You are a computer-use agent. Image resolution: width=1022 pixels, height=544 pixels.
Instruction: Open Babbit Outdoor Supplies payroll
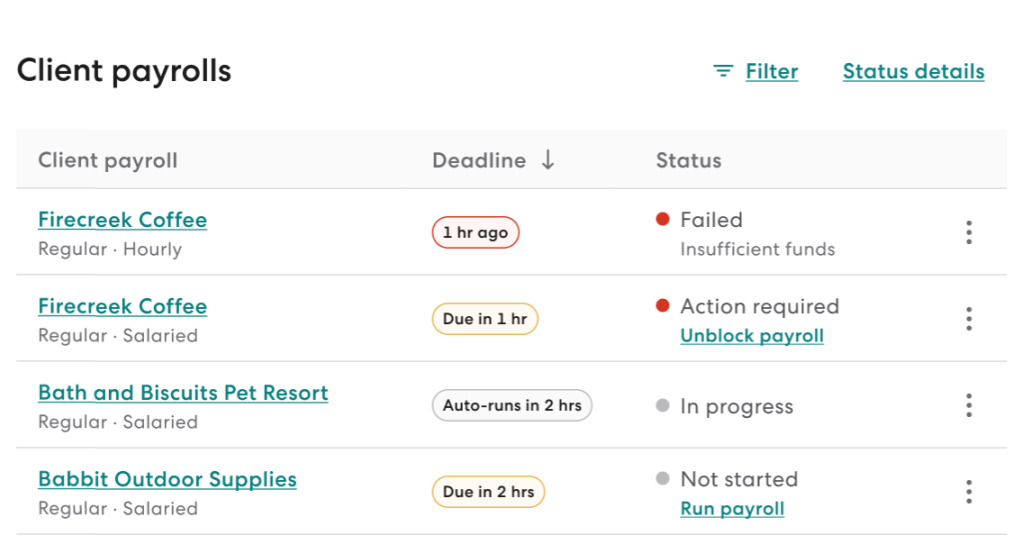tap(167, 479)
